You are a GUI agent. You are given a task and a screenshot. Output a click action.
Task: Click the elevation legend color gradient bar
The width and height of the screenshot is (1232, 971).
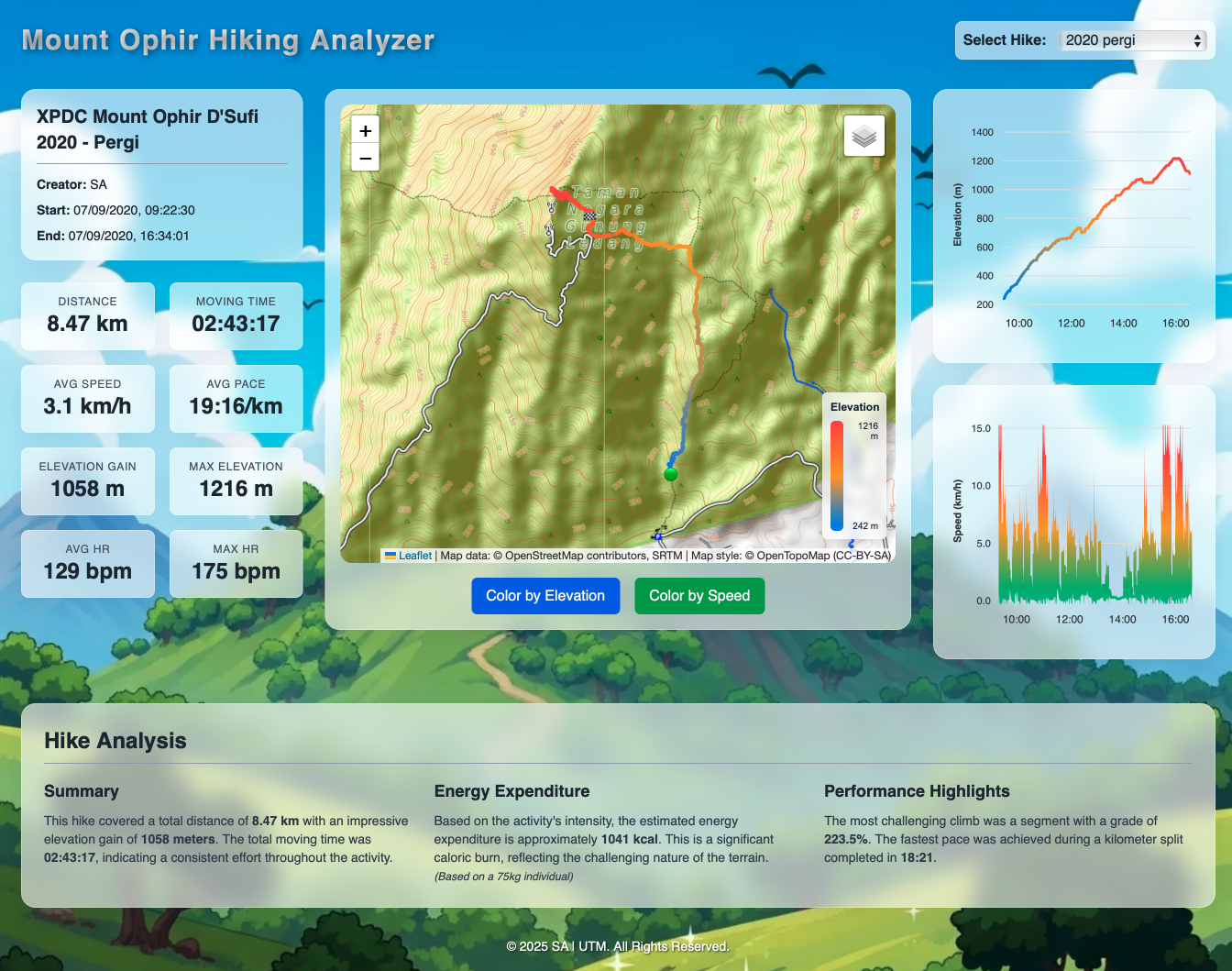(837, 476)
